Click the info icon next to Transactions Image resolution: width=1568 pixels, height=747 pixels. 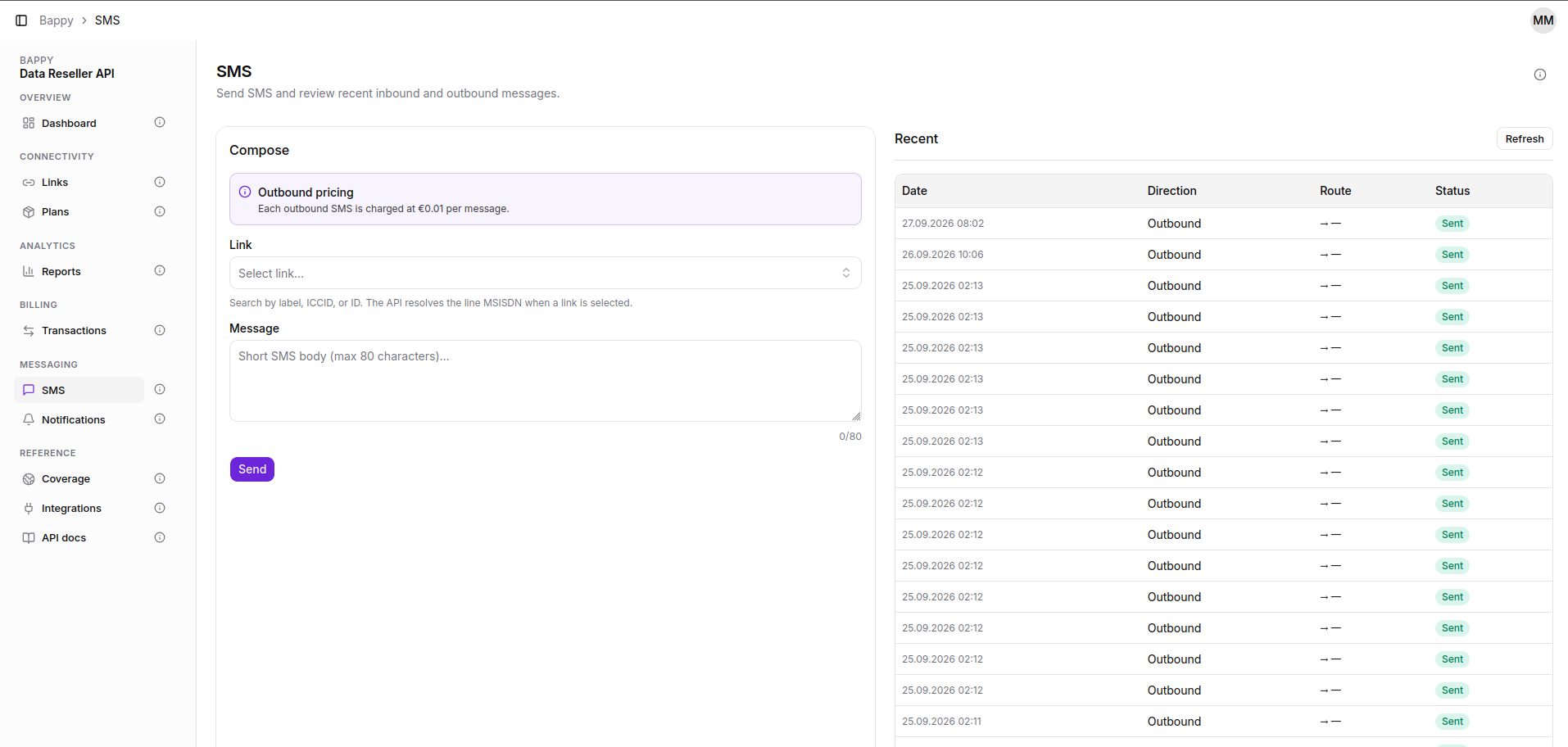click(160, 330)
